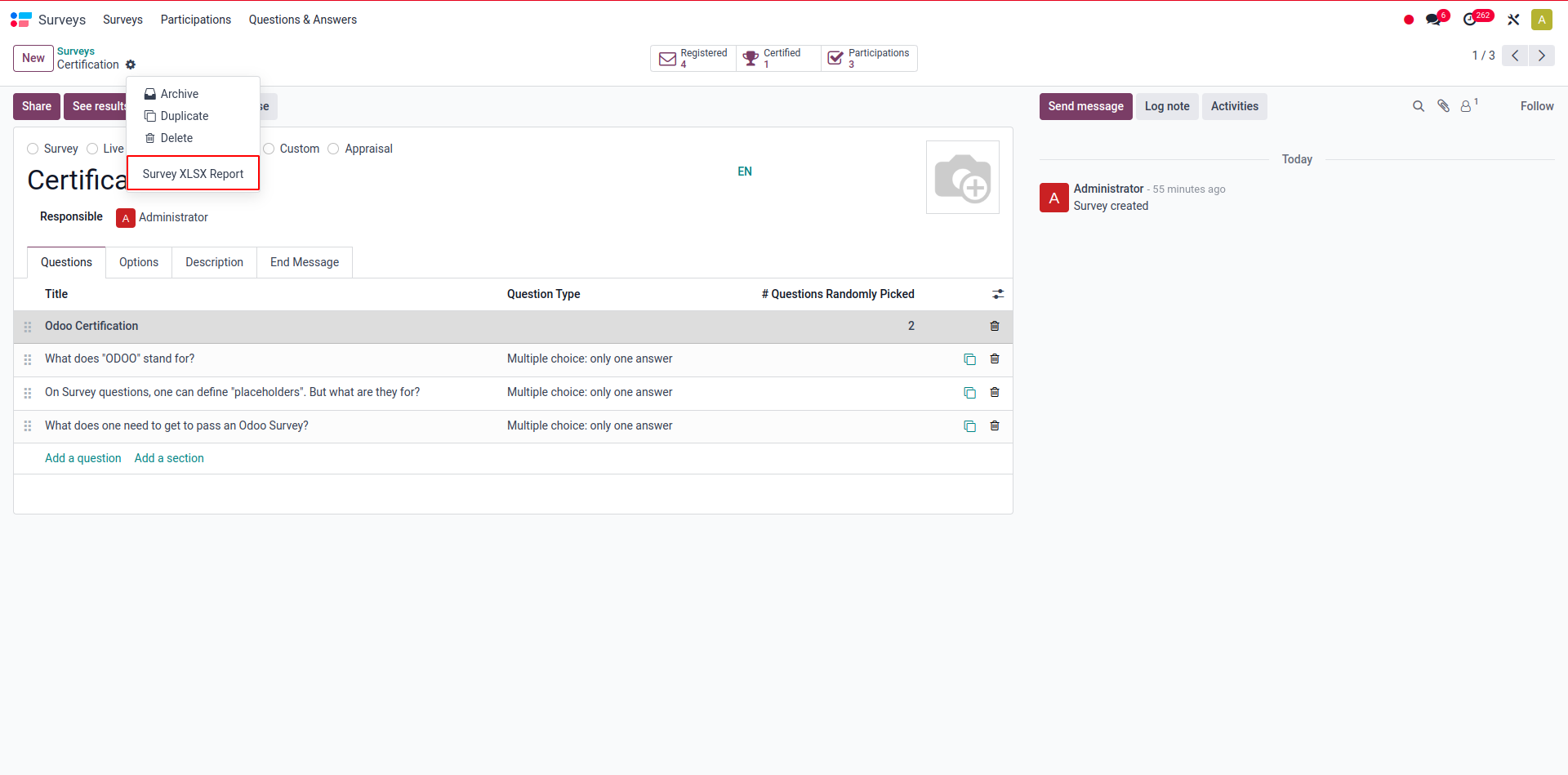Sort by the Title column header
Viewport: 1568px width, 775px height.
click(56, 294)
